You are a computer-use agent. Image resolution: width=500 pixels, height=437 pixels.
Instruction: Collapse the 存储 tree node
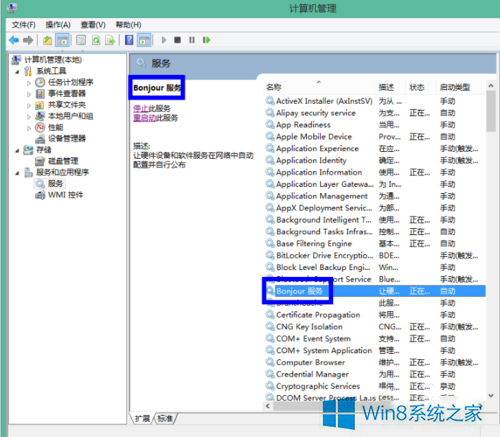click(17, 151)
